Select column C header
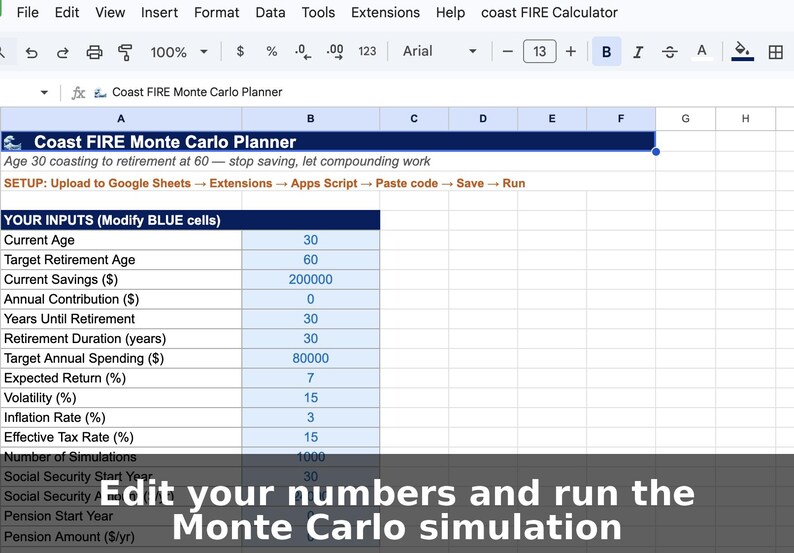This screenshot has height=553, width=794. click(414, 118)
